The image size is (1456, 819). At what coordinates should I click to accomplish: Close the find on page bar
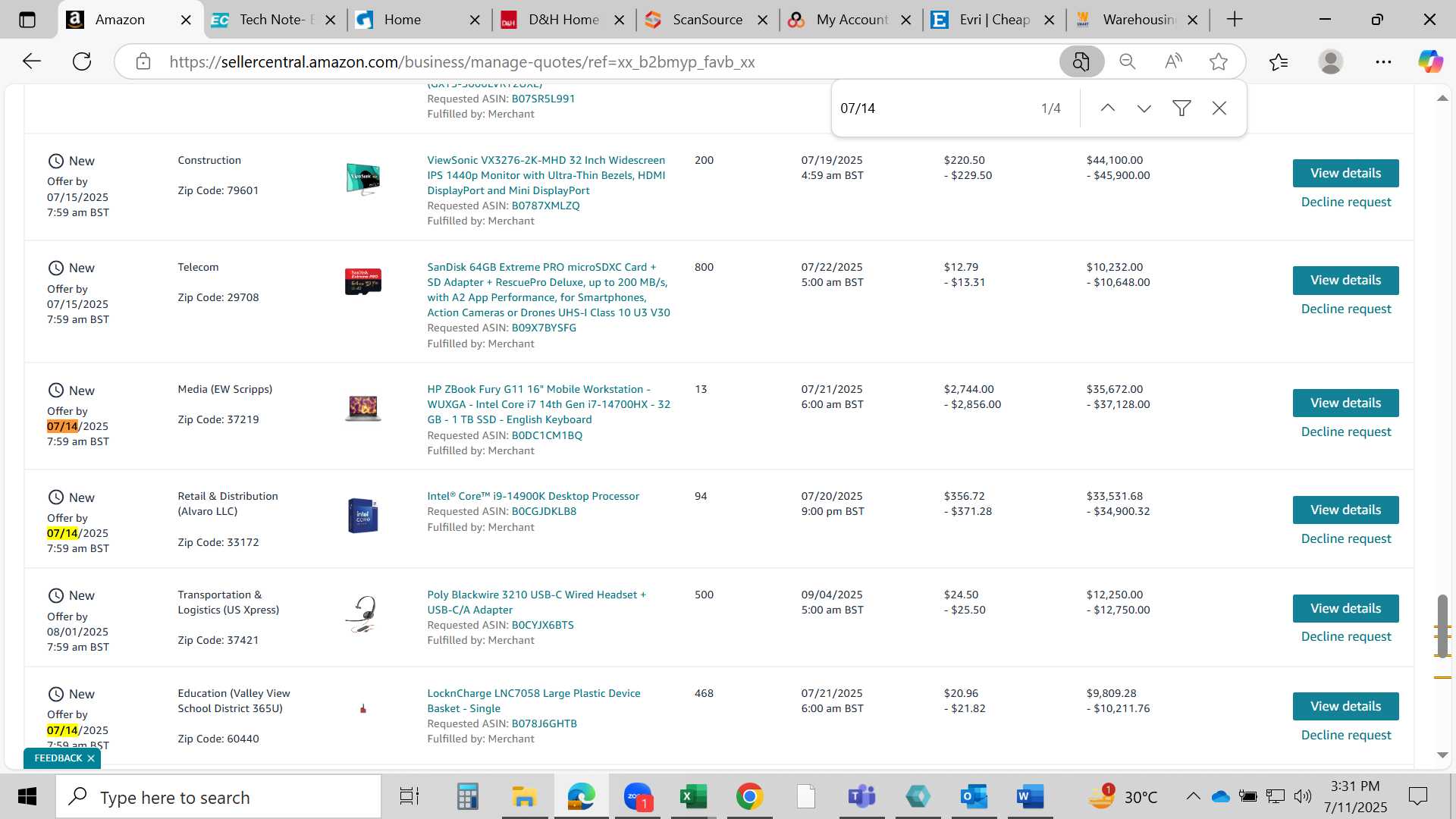[1219, 108]
